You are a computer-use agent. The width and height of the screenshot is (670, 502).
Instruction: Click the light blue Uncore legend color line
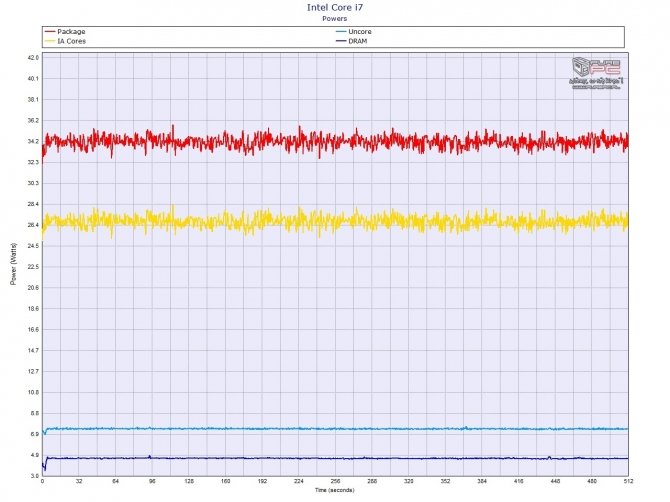[x=341, y=32]
